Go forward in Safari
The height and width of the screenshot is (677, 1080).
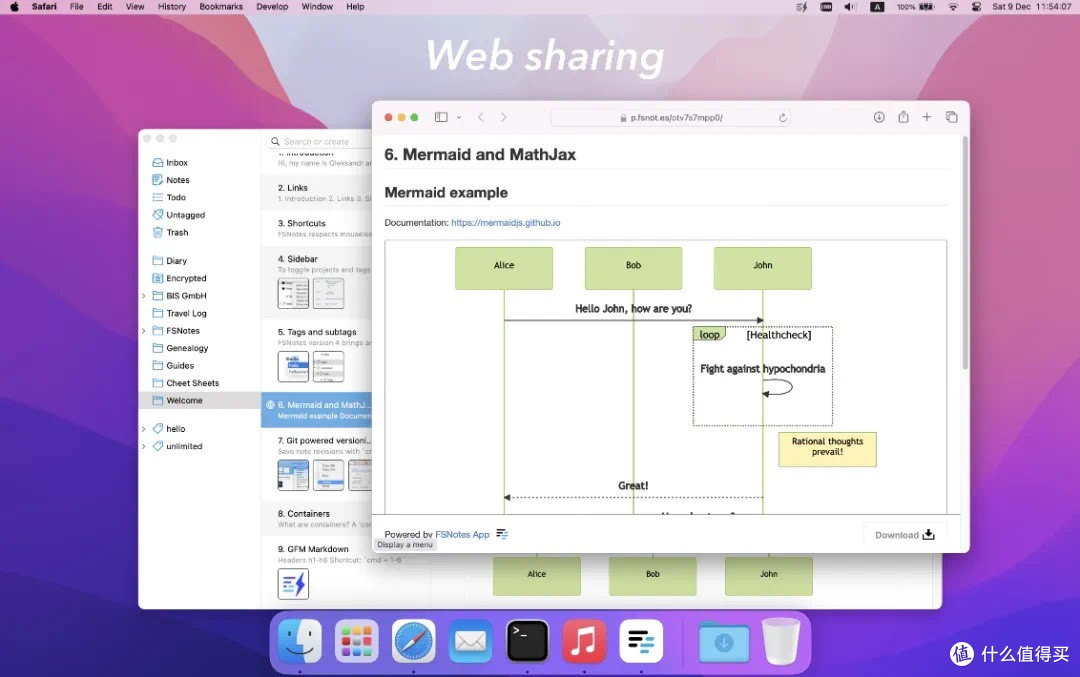[503, 117]
